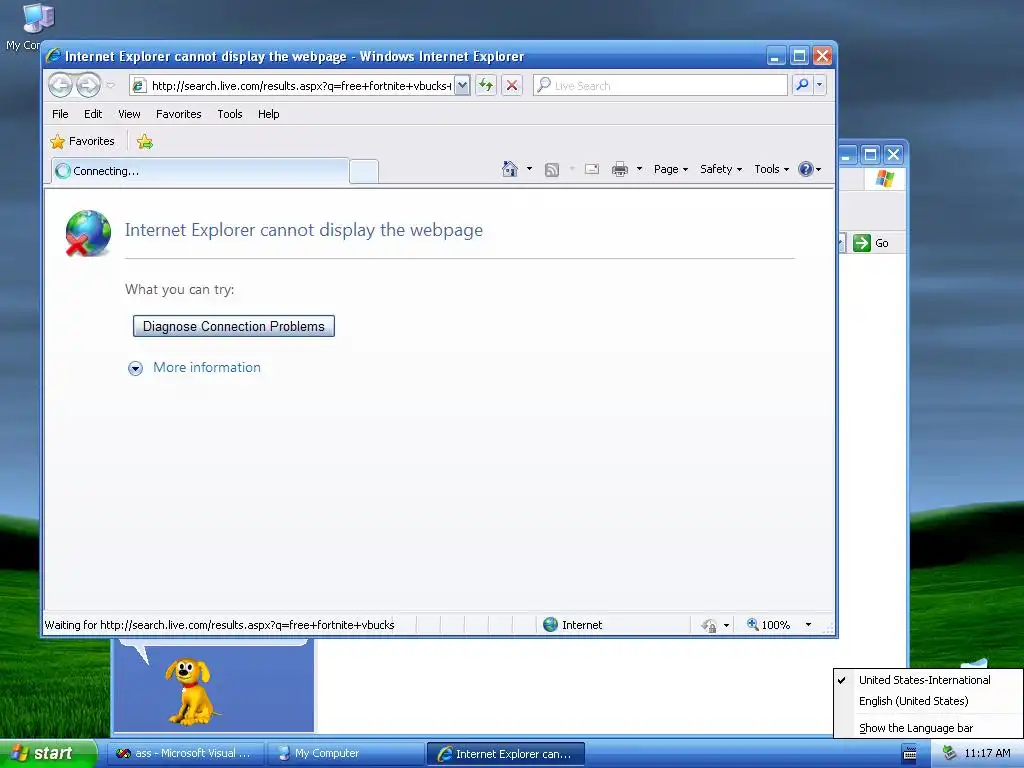The height and width of the screenshot is (768, 1024).
Task: Click the magnifier Search button
Action: coord(802,85)
